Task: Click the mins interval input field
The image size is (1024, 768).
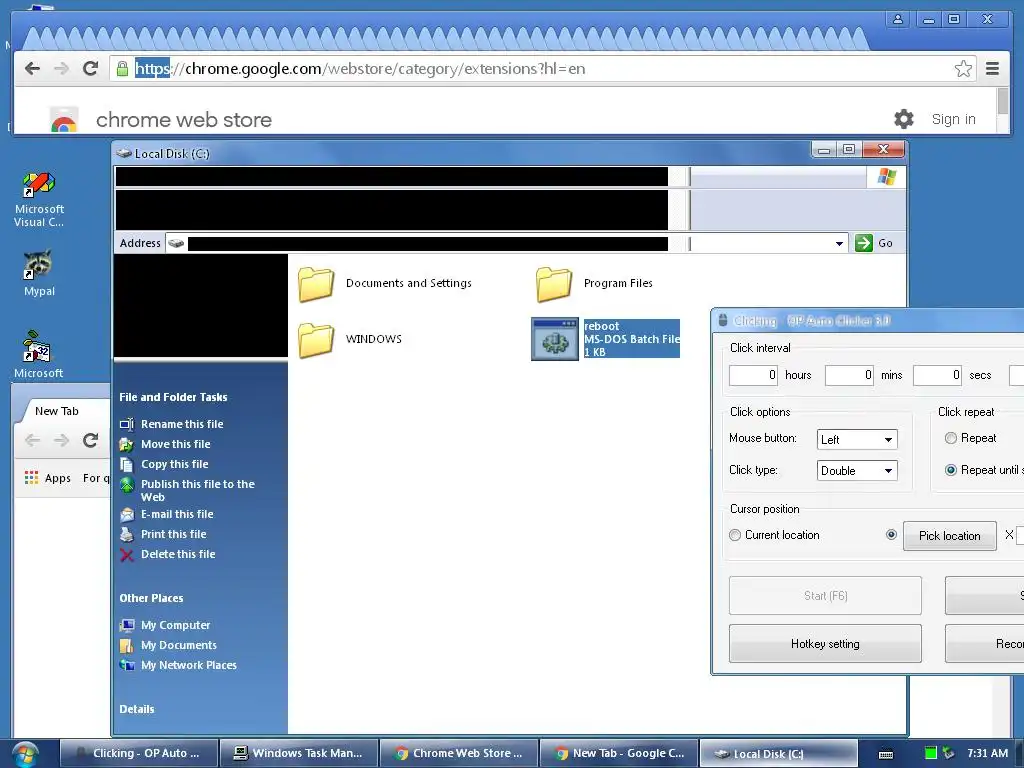Action: point(849,375)
